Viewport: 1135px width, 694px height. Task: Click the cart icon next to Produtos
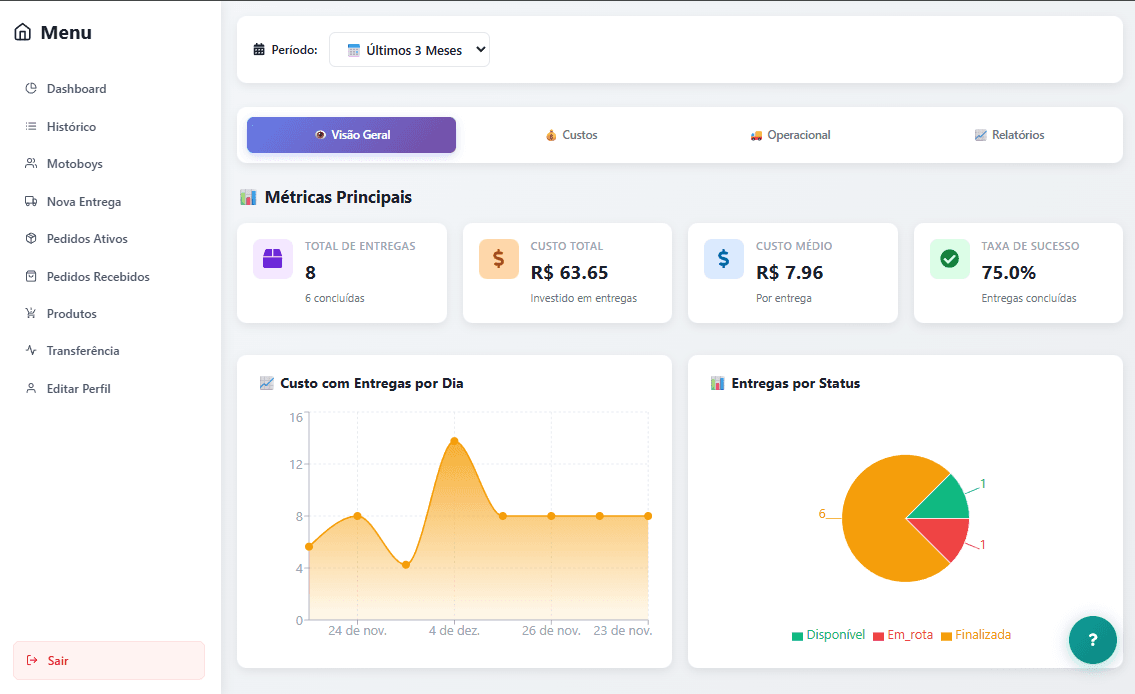[x=31, y=314]
